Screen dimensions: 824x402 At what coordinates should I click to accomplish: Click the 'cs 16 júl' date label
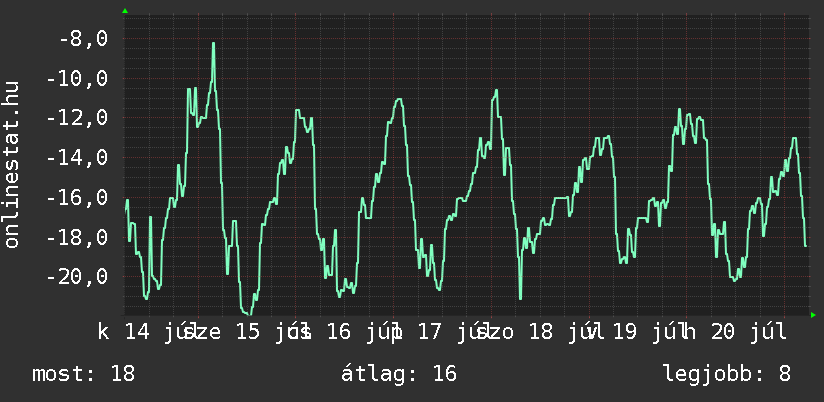pos(345,332)
